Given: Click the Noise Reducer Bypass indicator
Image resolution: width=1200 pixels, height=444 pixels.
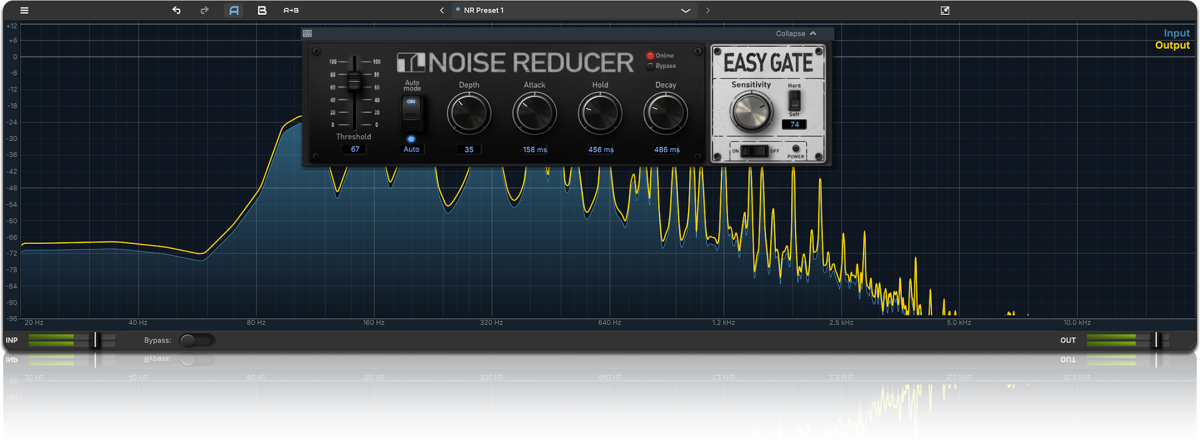Looking at the screenshot, I should pos(650,65).
